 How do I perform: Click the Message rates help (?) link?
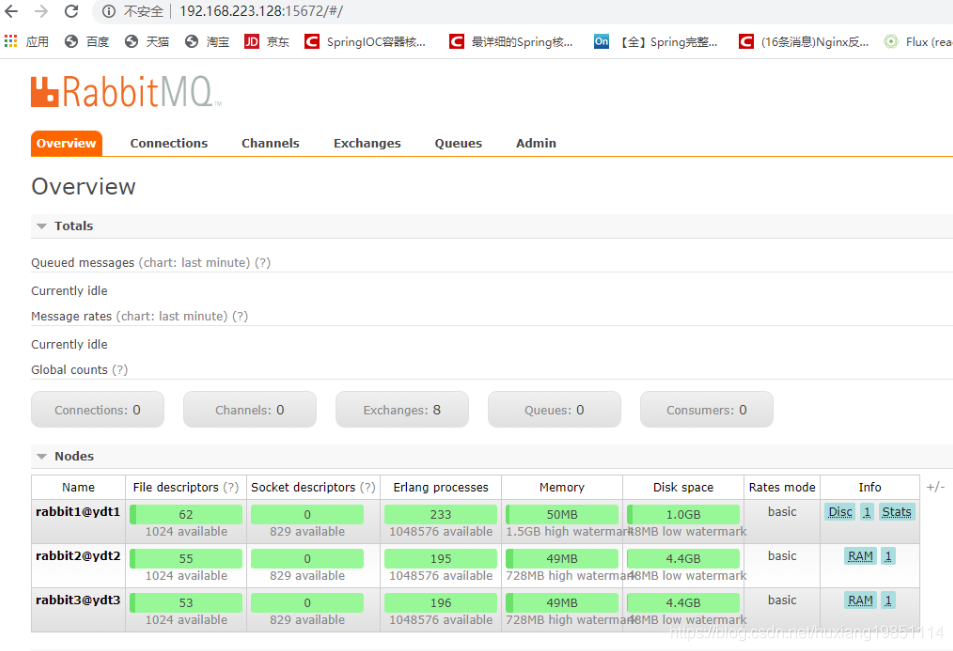(x=240, y=316)
